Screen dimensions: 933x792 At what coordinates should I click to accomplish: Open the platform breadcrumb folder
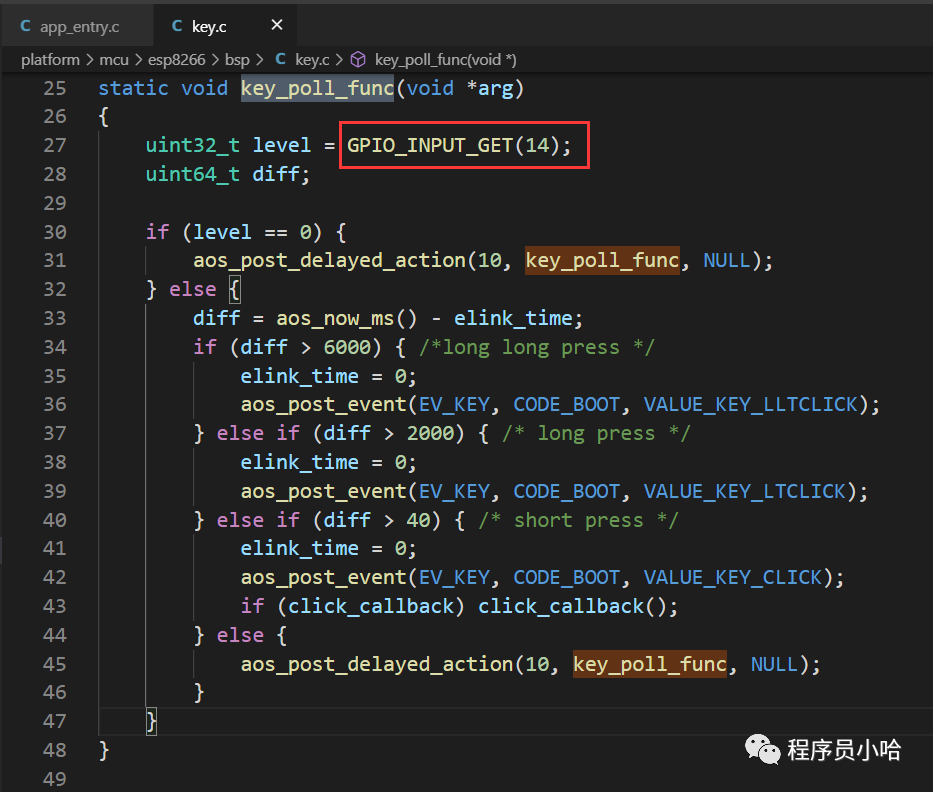click(50, 60)
